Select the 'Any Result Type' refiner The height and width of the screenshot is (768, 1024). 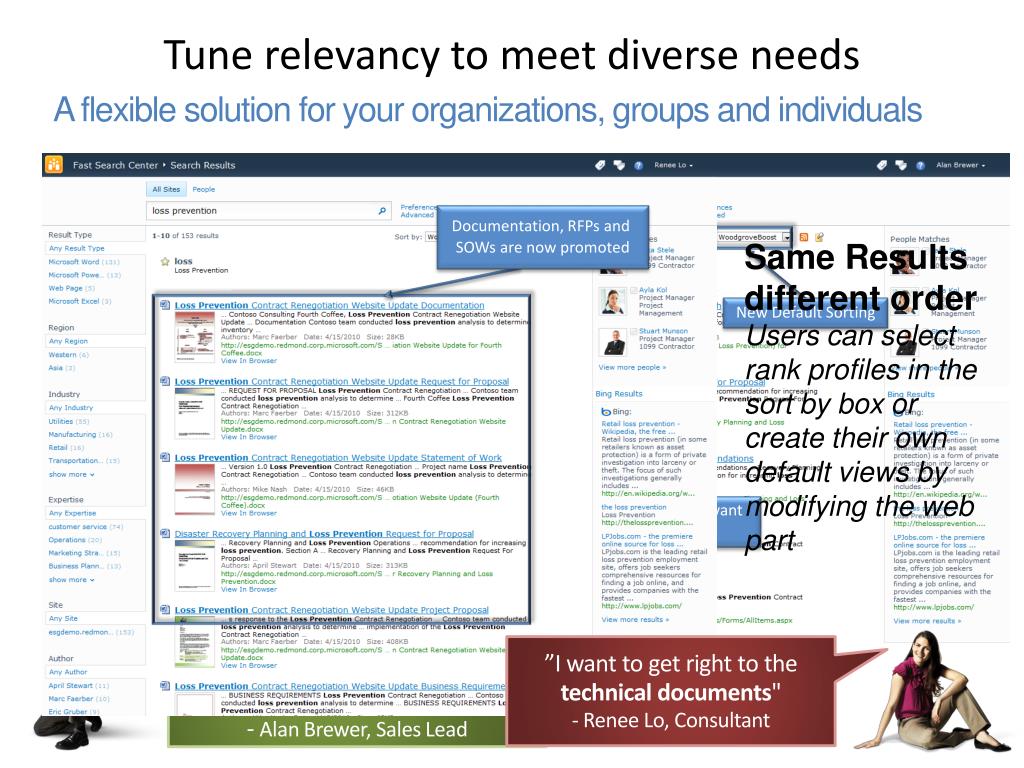click(76, 248)
